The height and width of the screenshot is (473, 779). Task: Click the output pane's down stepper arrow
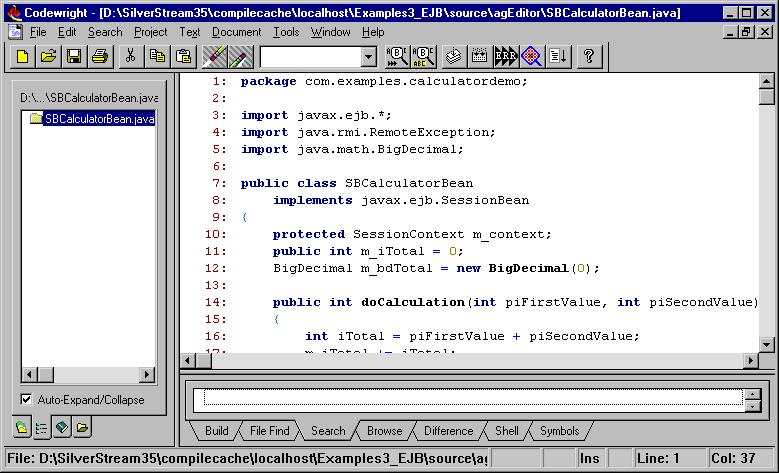point(753,406)
